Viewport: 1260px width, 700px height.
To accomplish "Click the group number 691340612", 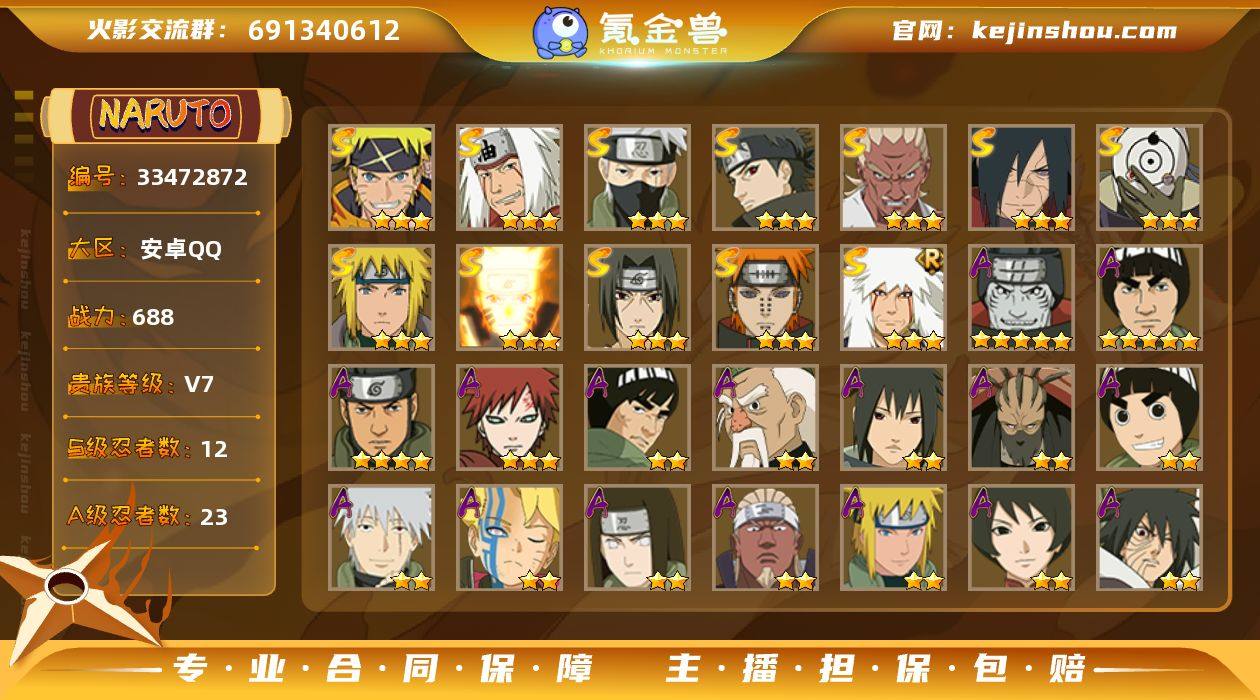I will pos(324,30).
